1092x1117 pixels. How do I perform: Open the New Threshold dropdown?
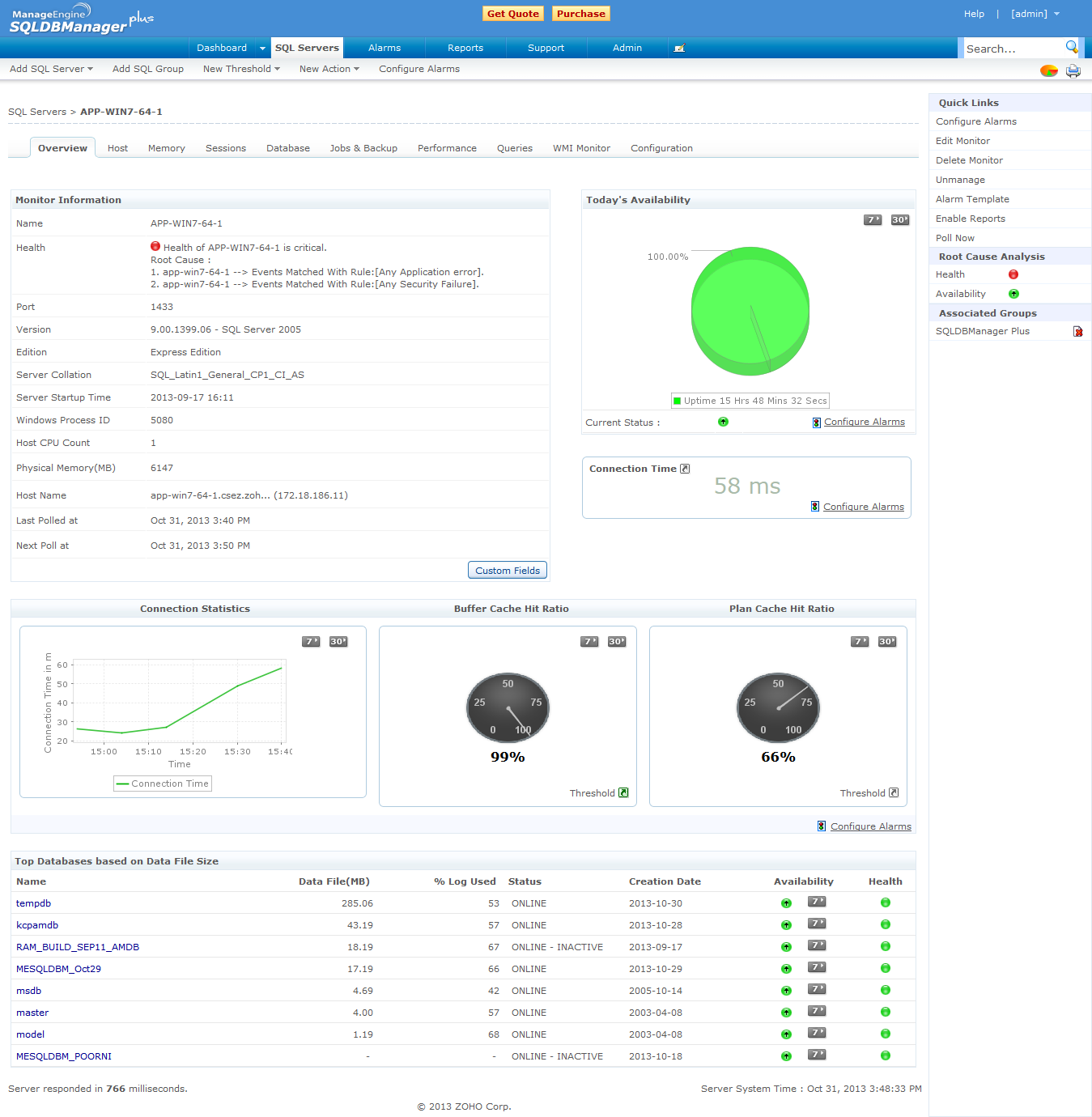241,69
